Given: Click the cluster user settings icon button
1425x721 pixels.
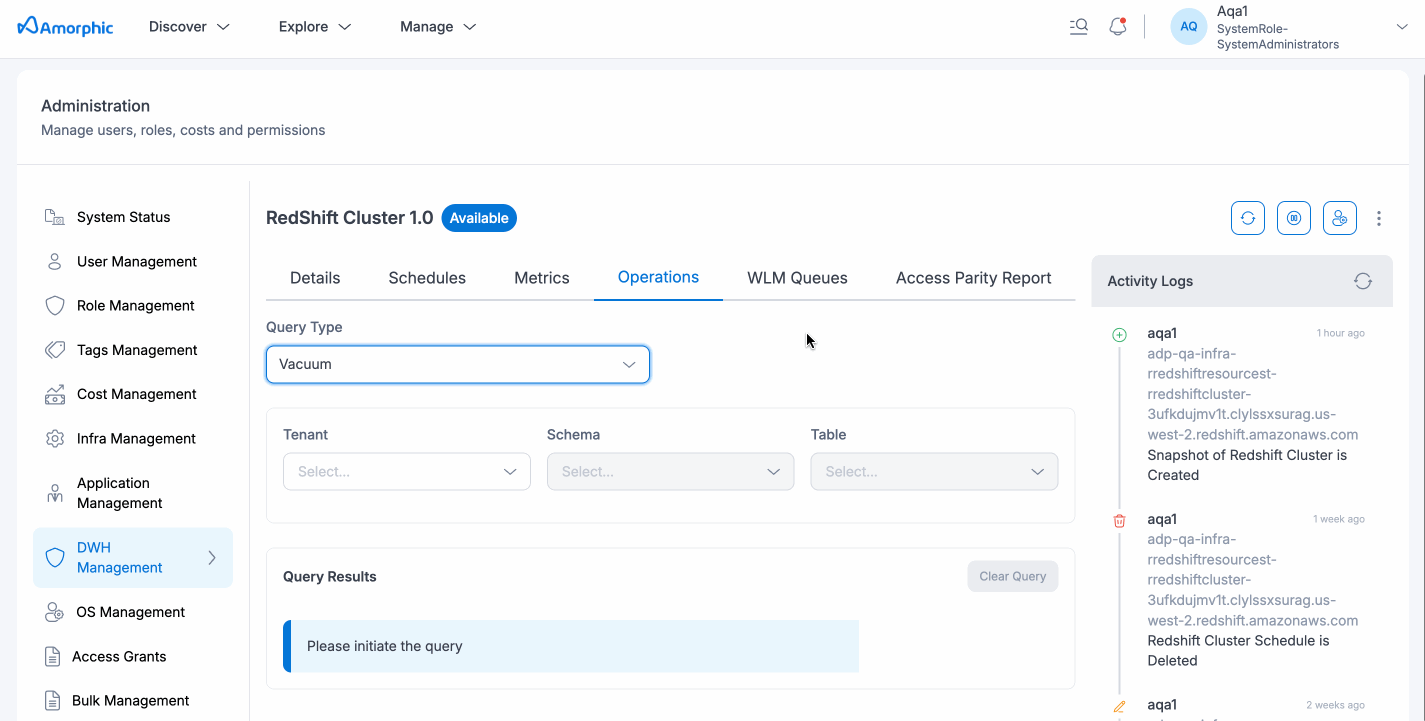Looking at the screenshot, I should click(1340, 218).
